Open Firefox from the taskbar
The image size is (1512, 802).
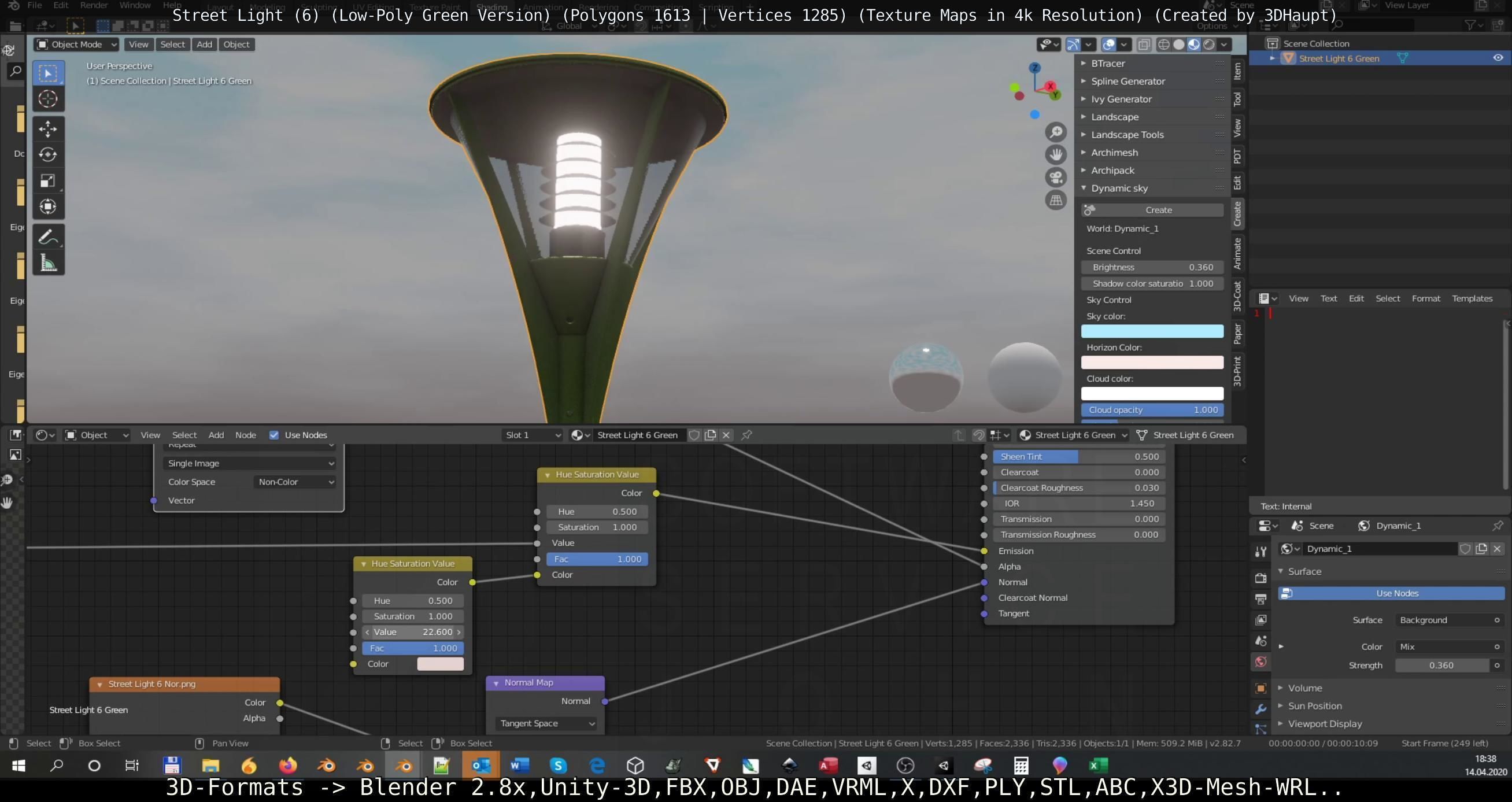[287, 766]
